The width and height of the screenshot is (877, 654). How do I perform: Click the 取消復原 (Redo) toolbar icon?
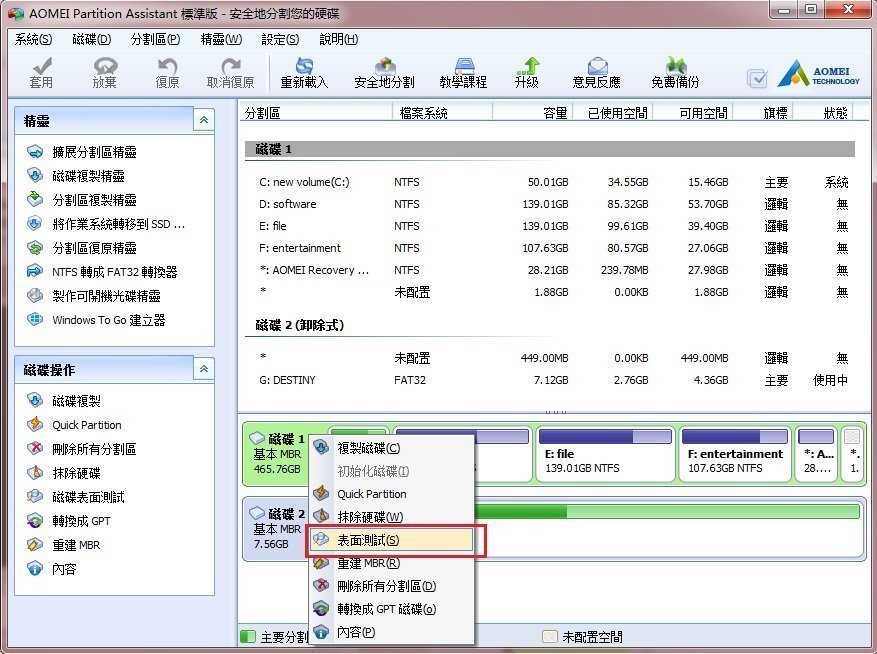coord(230,73)
